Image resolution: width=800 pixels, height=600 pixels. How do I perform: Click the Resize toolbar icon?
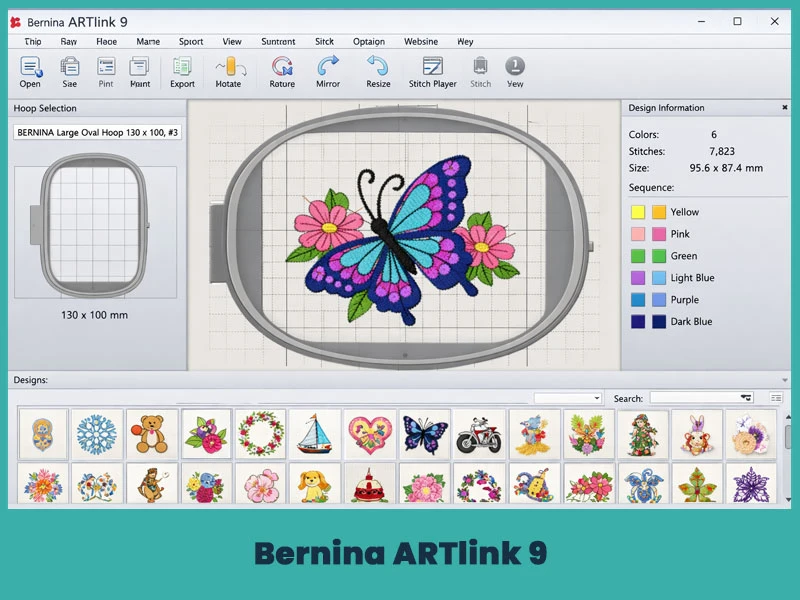(378, 67)
